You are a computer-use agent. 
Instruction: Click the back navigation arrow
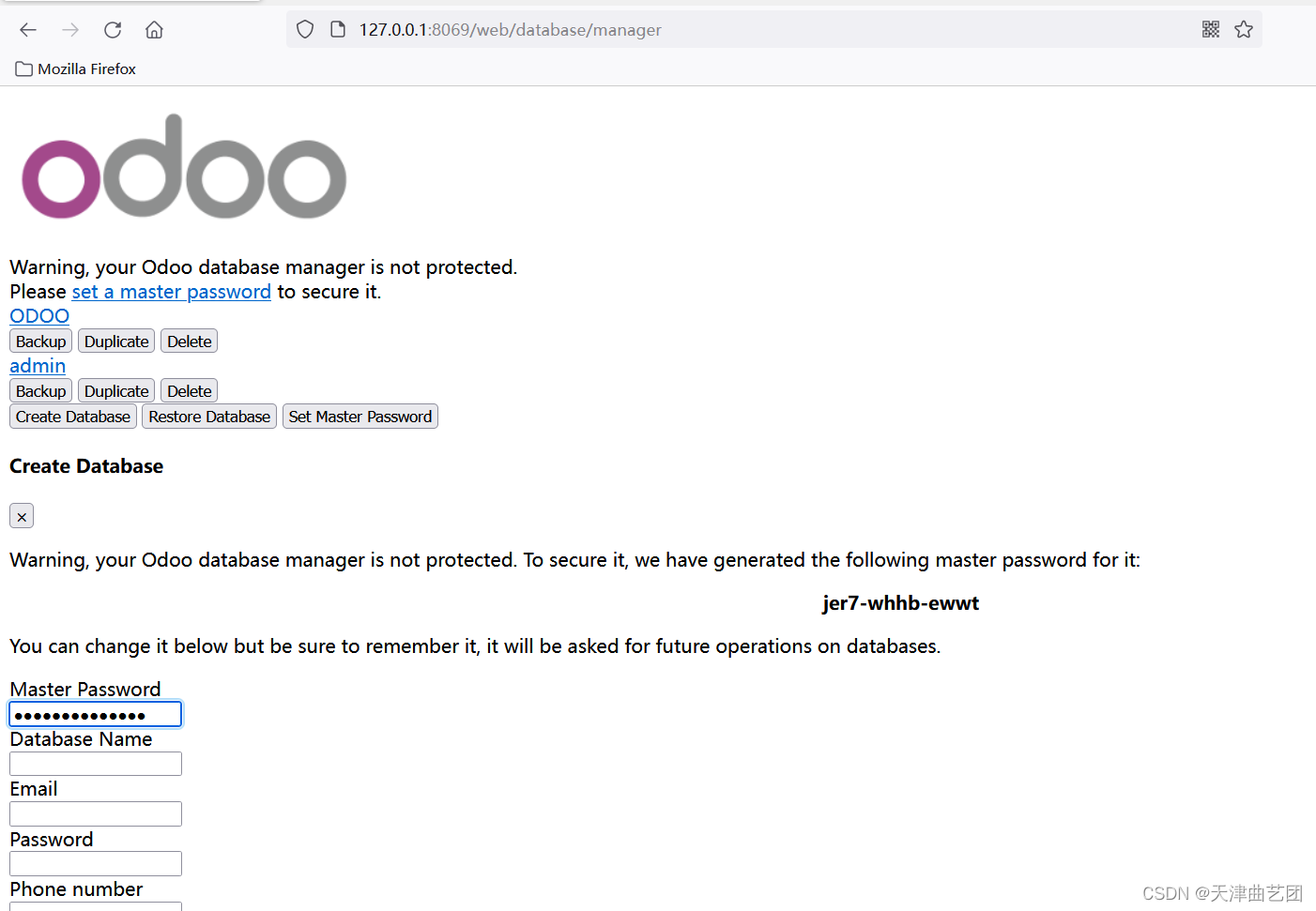point(27,29)
